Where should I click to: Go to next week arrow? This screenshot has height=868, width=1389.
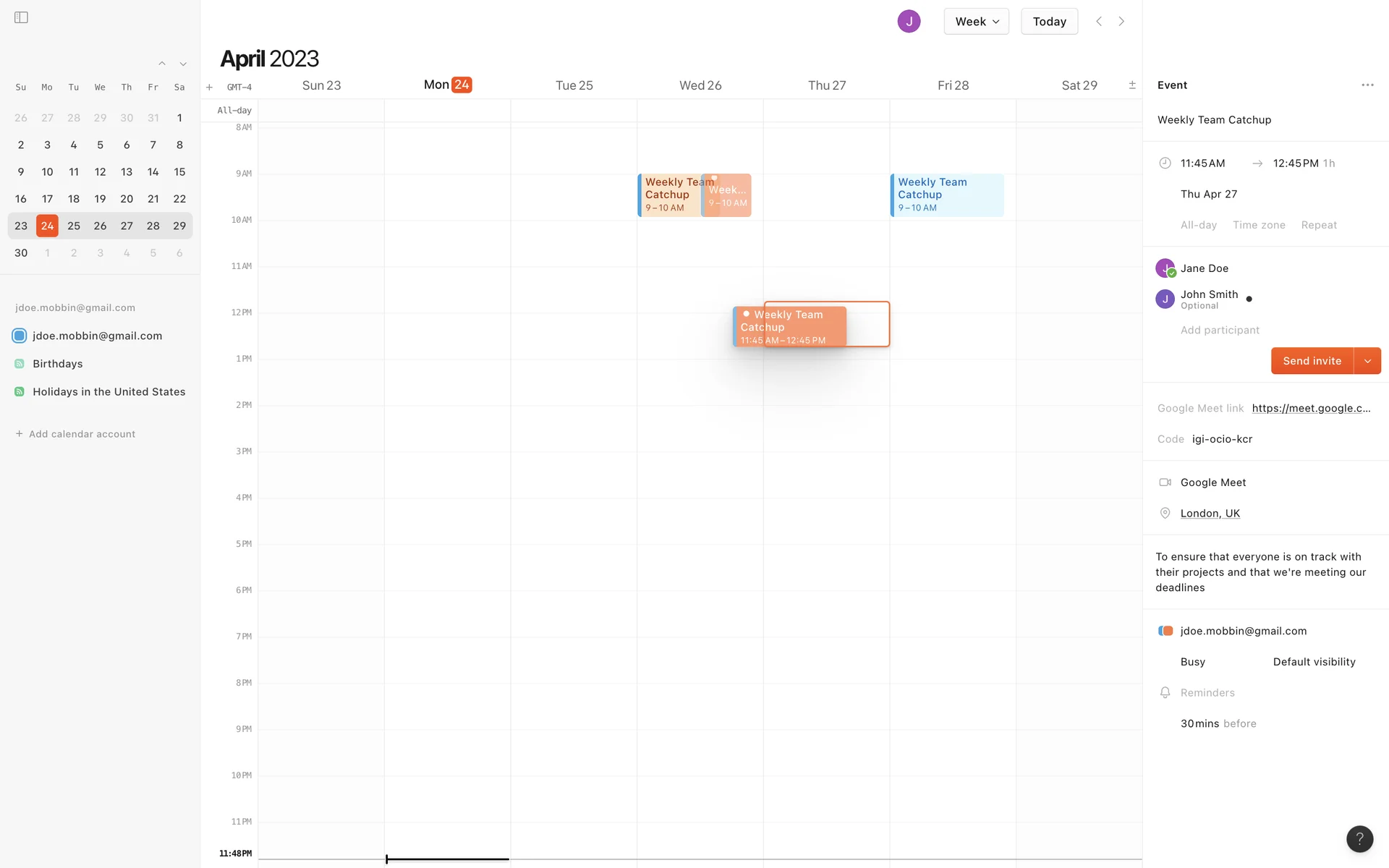point(1121,22)
